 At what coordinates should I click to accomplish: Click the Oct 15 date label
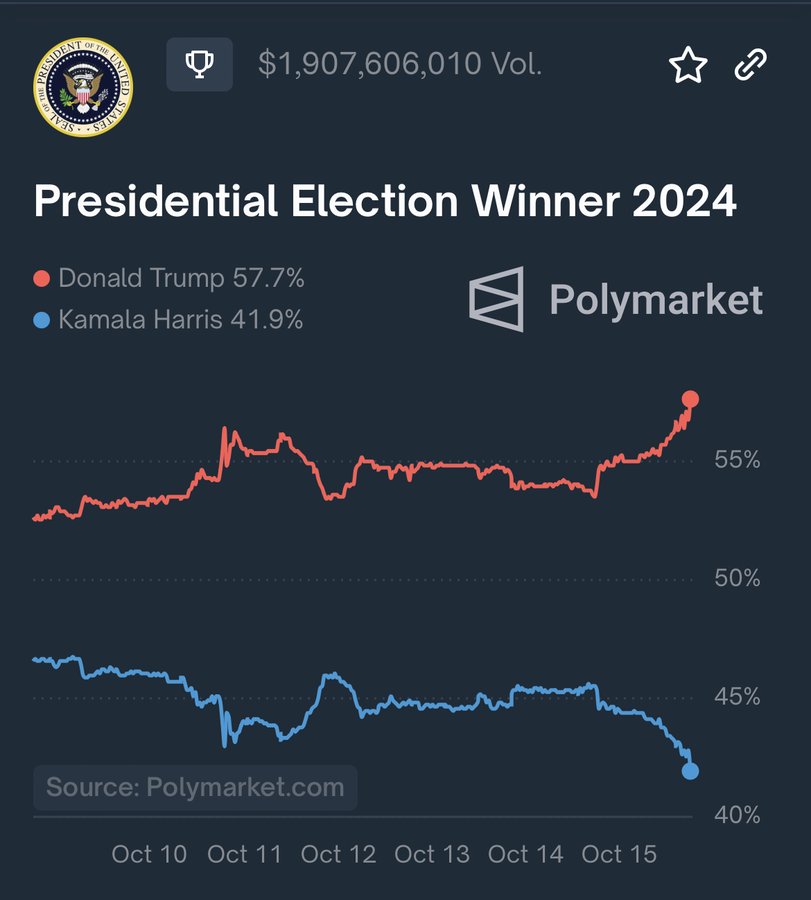tap(619, 854)
